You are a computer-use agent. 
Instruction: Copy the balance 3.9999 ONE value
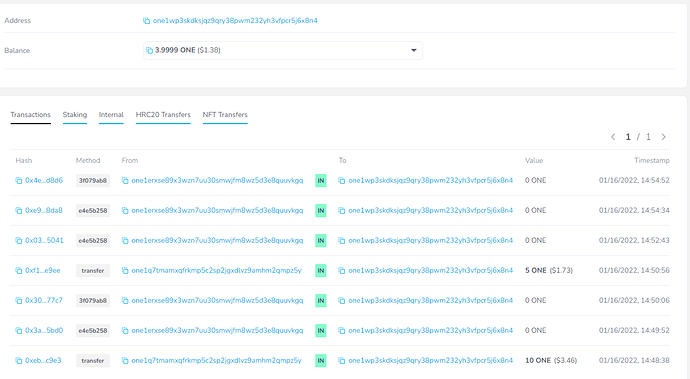(149, 51)
